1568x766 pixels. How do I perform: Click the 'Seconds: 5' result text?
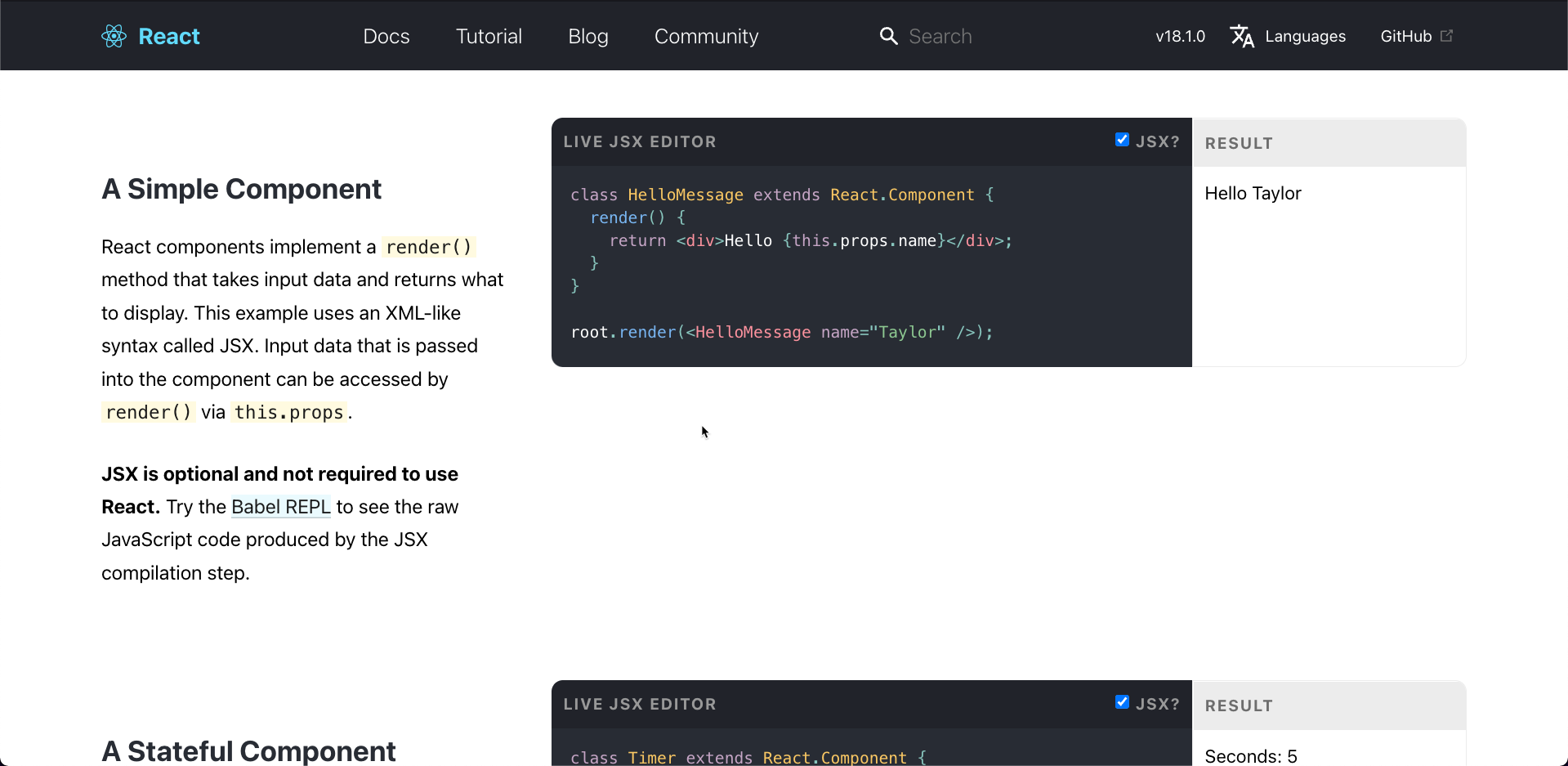coord(1251,756)
